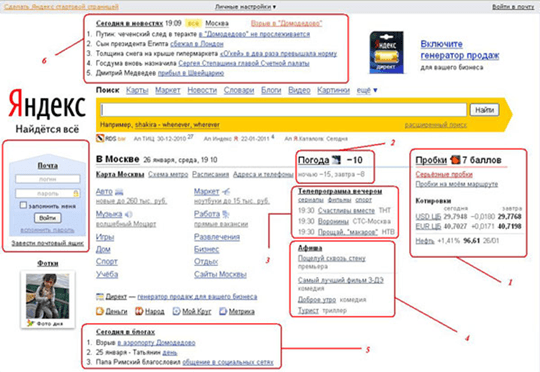Click the Войти login button

point(48,218)
